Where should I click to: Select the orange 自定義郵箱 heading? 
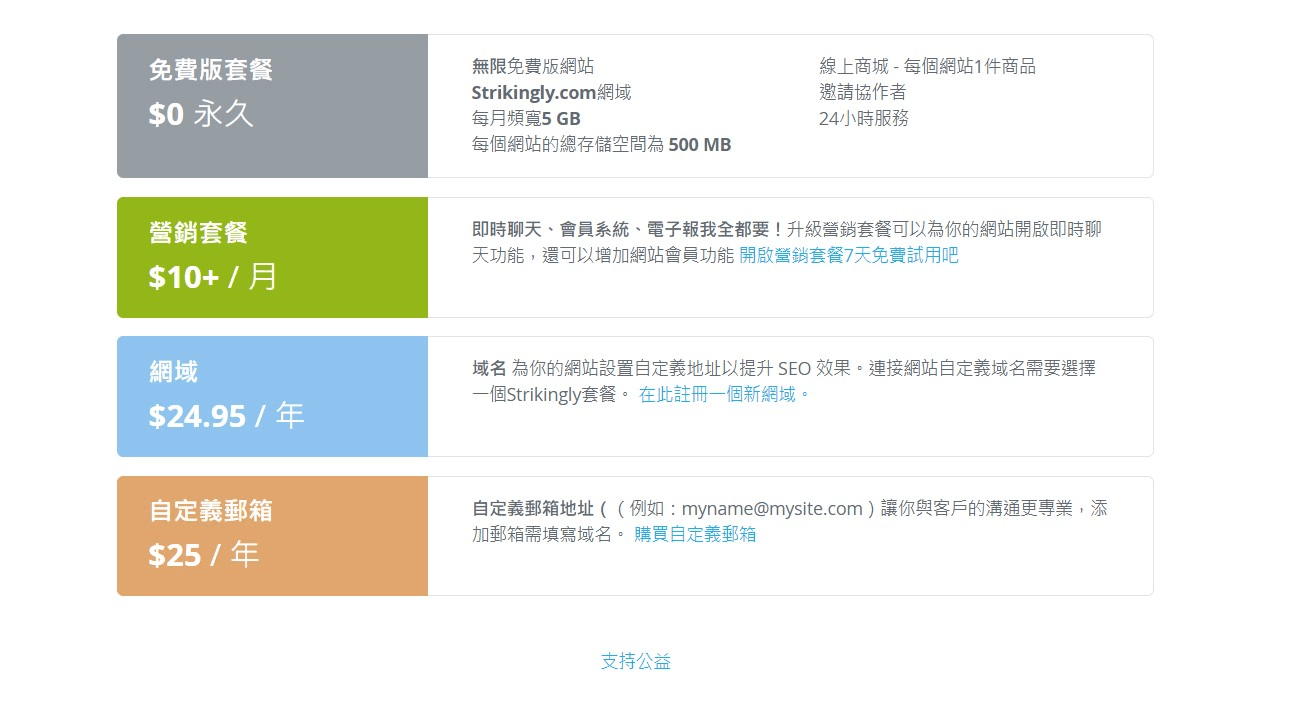pyautogui.click(x=211, y=511)
